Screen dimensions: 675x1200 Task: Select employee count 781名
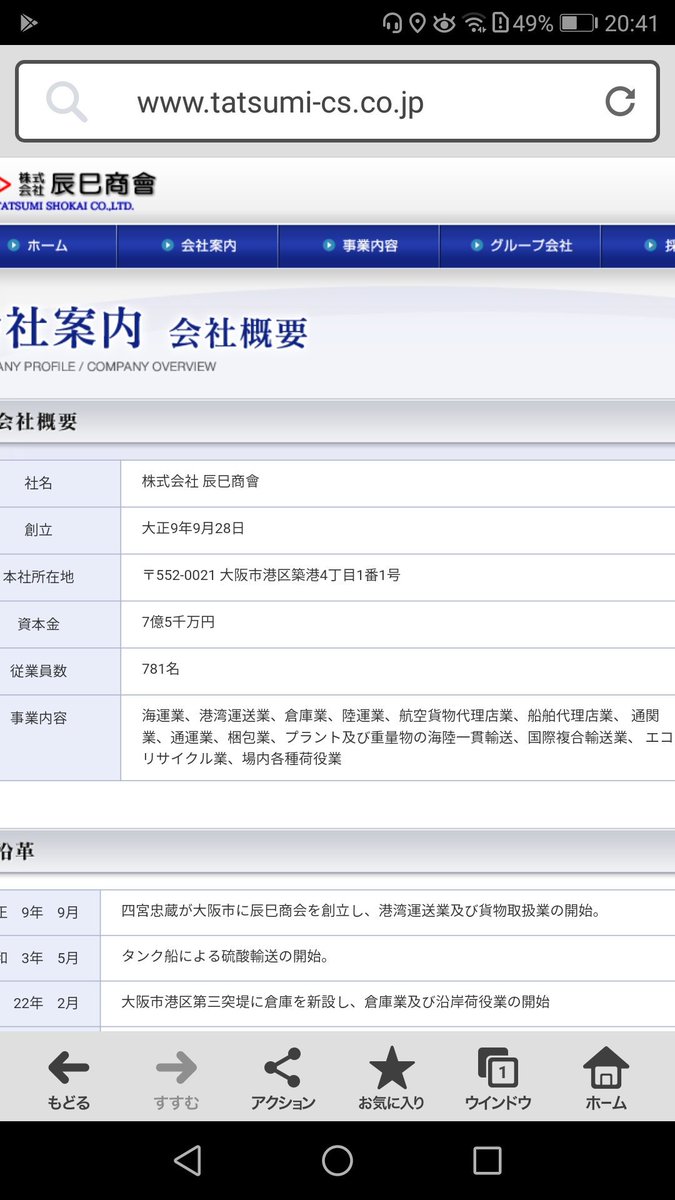pos(161,669)
